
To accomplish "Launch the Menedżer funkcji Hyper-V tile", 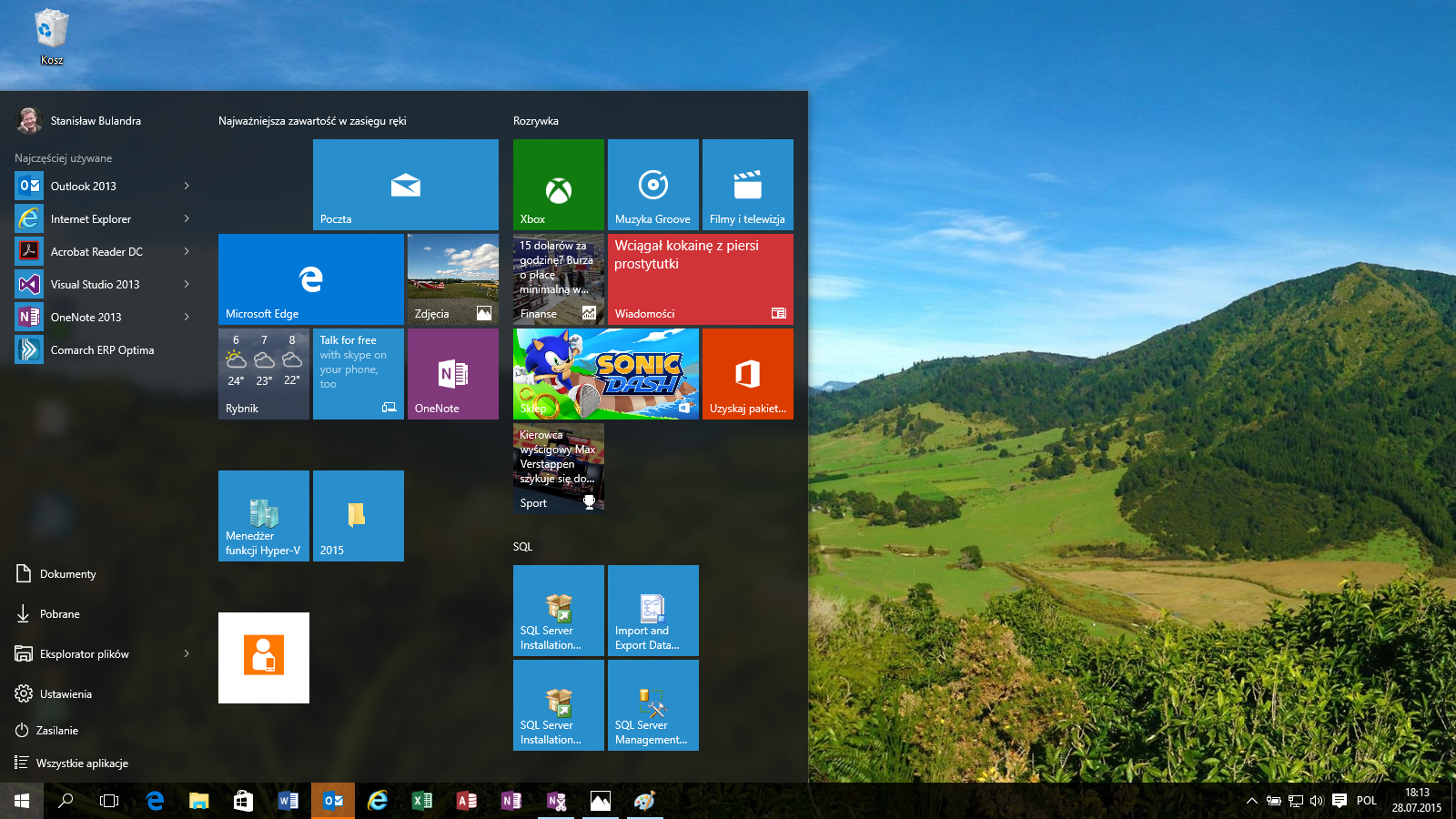I will click(x=263, y=516).
